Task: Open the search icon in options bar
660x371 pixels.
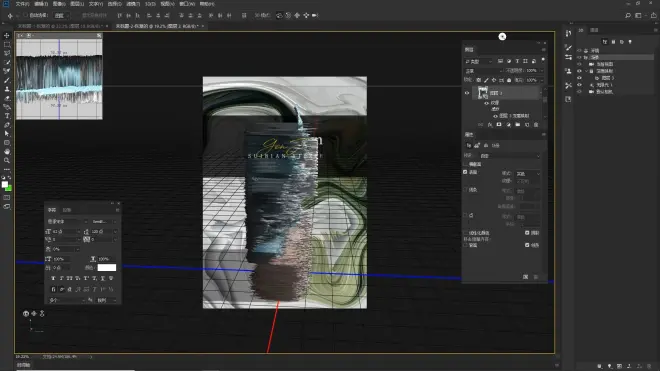Action: (x=628, y=16)
